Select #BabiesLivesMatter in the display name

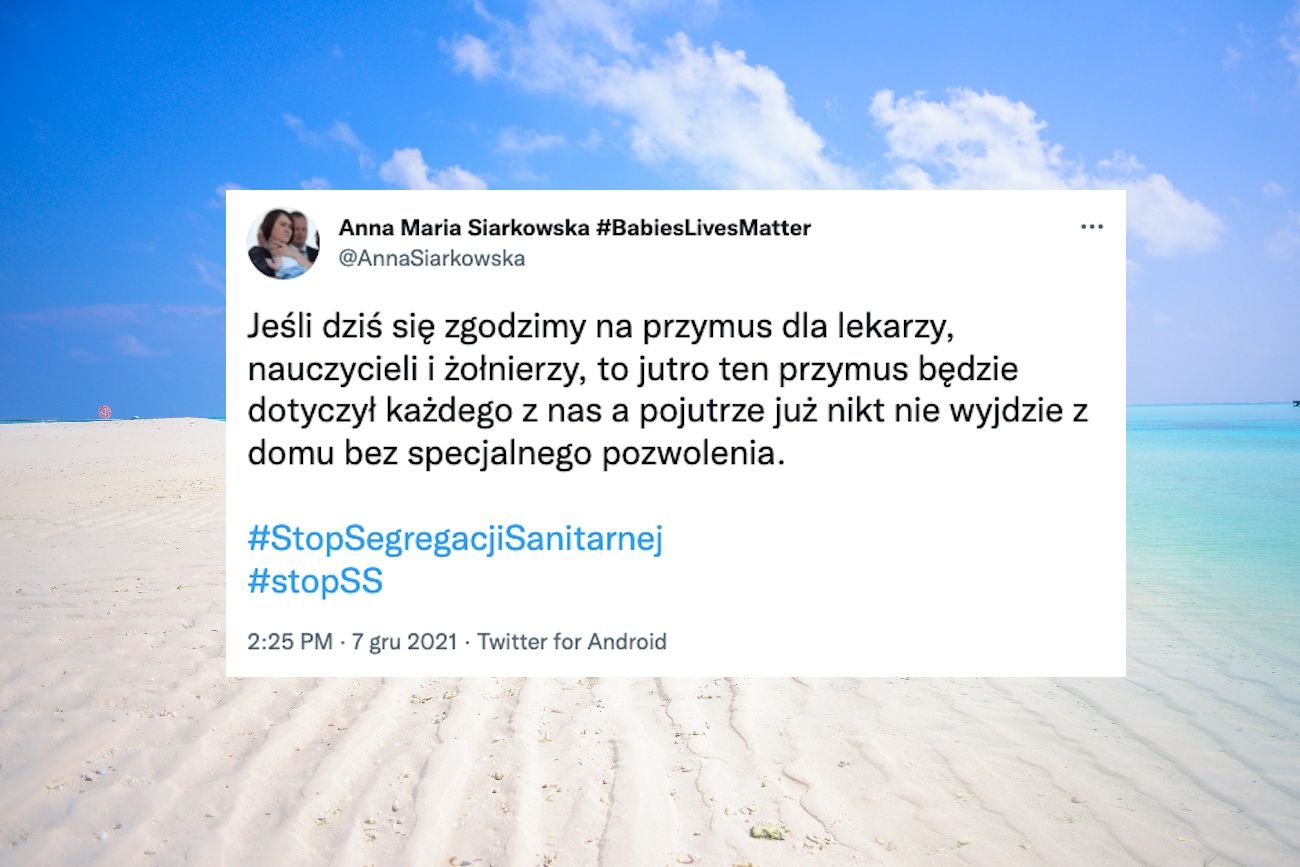coord(703,228)
